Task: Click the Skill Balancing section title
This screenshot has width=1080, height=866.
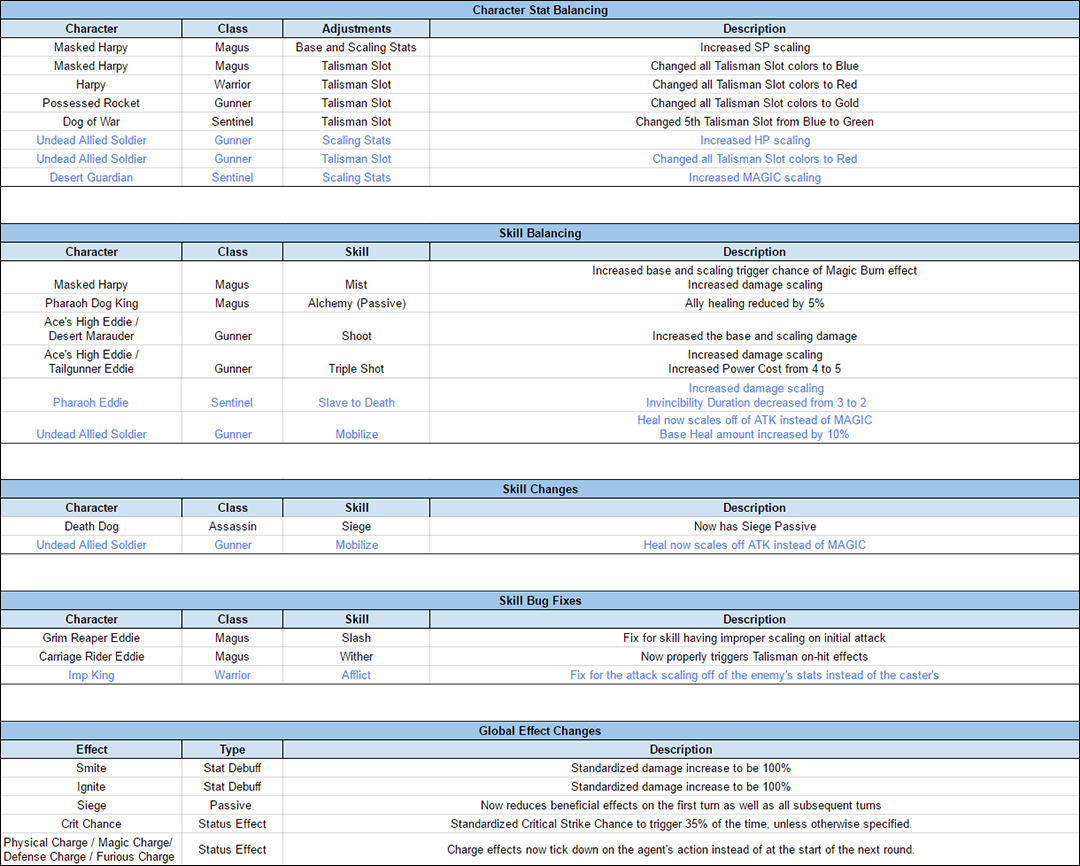Action: [540, 233]
